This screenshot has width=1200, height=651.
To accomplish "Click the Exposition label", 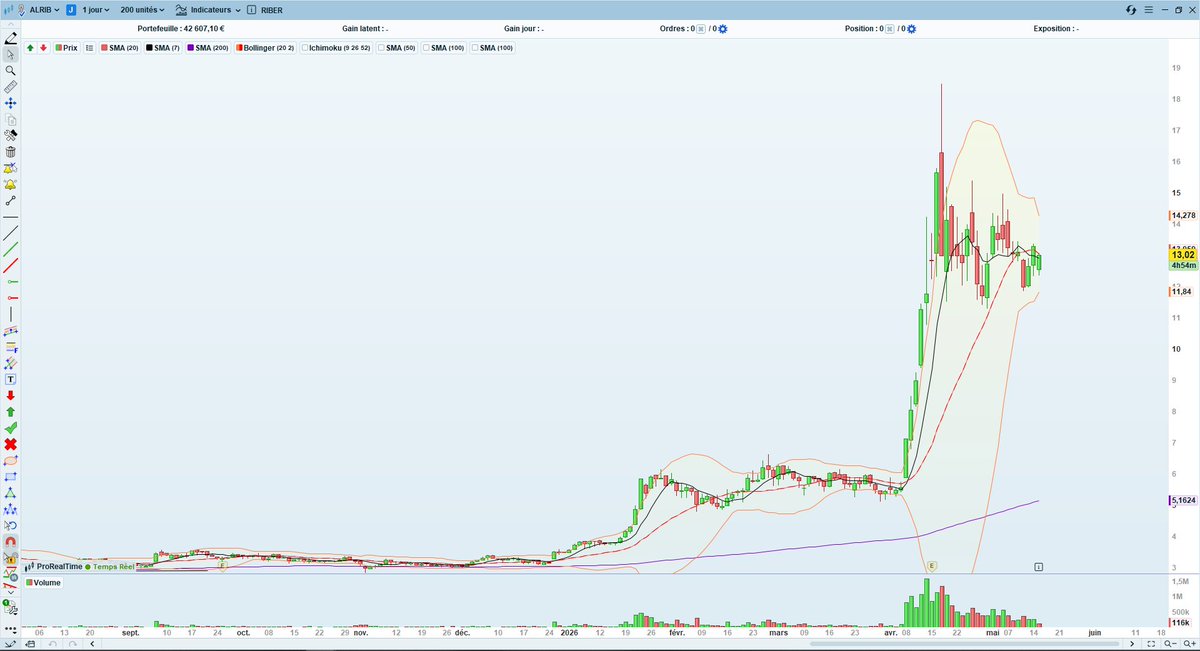I will tap(1056, 29).
